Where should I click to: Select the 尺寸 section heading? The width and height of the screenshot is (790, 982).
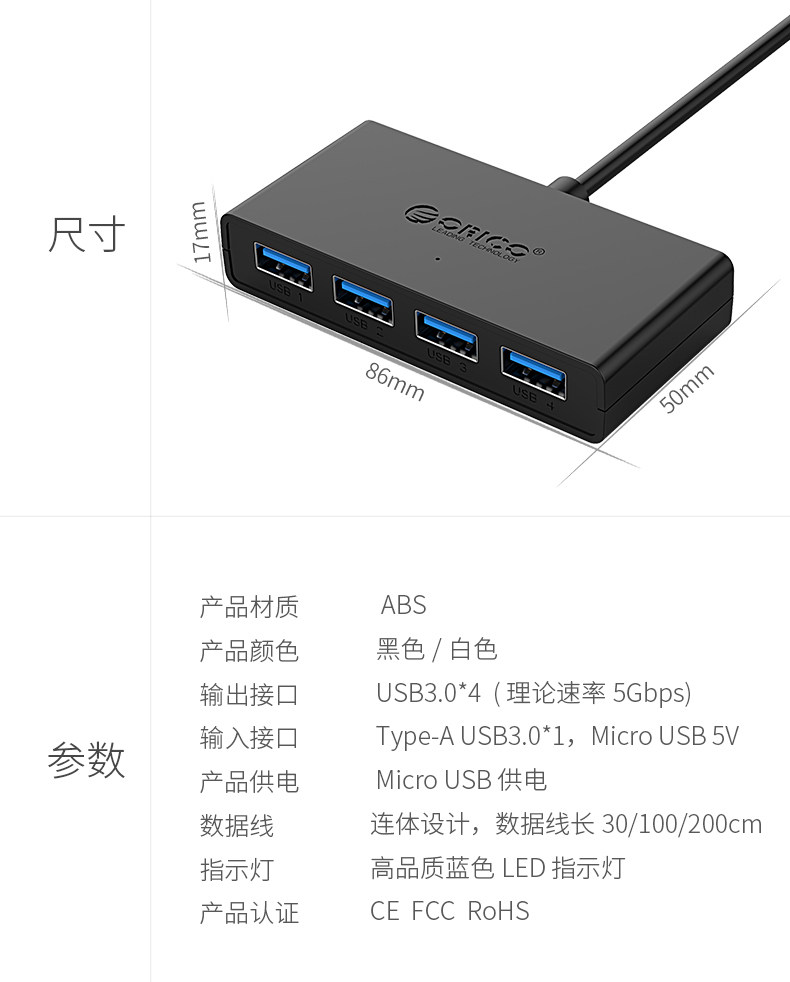(86, 235)
